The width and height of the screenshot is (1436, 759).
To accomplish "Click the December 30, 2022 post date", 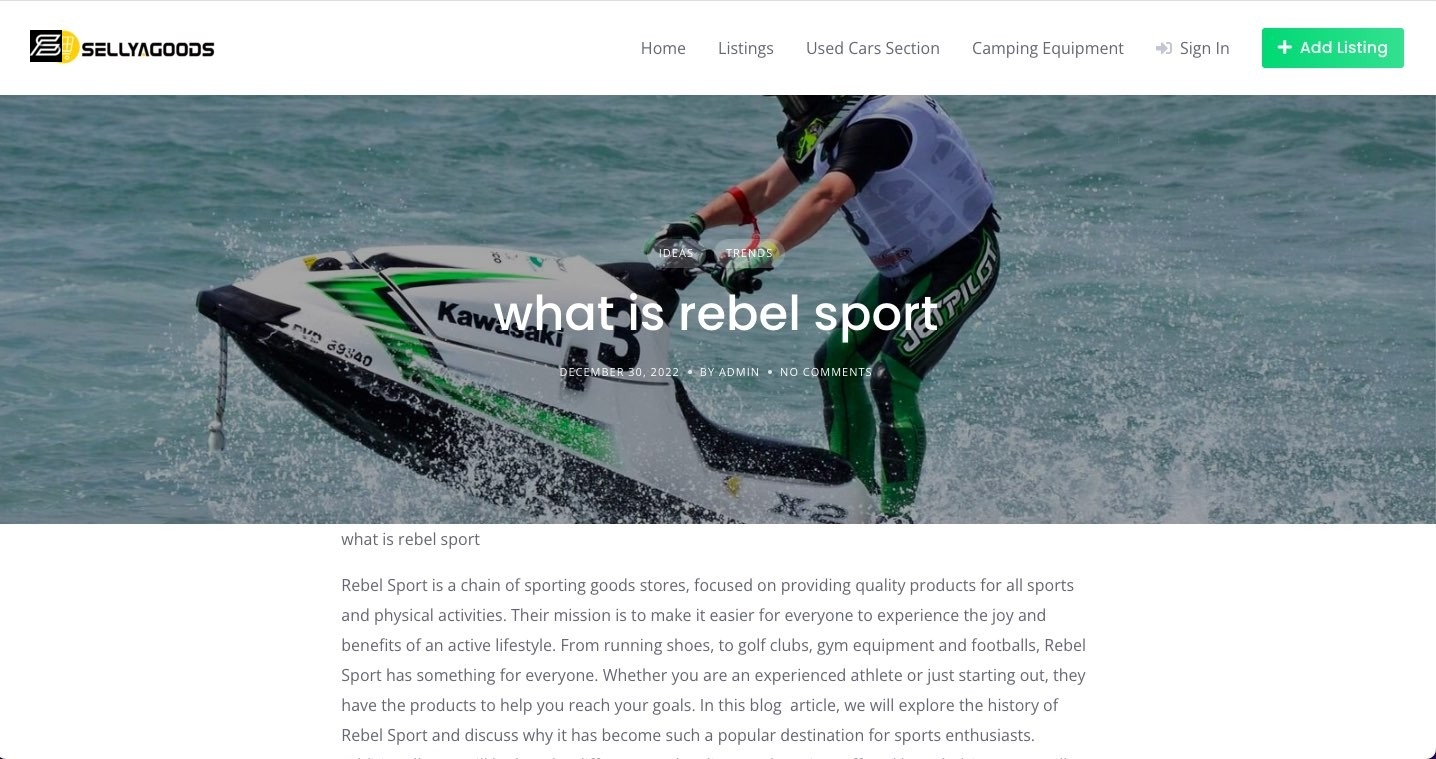I will coord(619,372).
